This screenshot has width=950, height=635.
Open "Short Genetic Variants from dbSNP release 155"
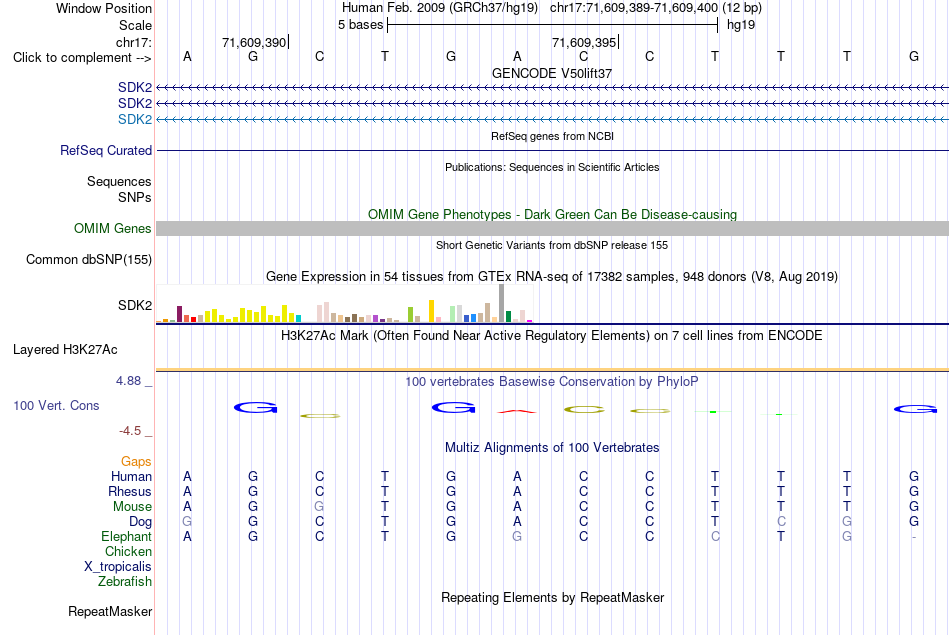click(x=552, y=245)
